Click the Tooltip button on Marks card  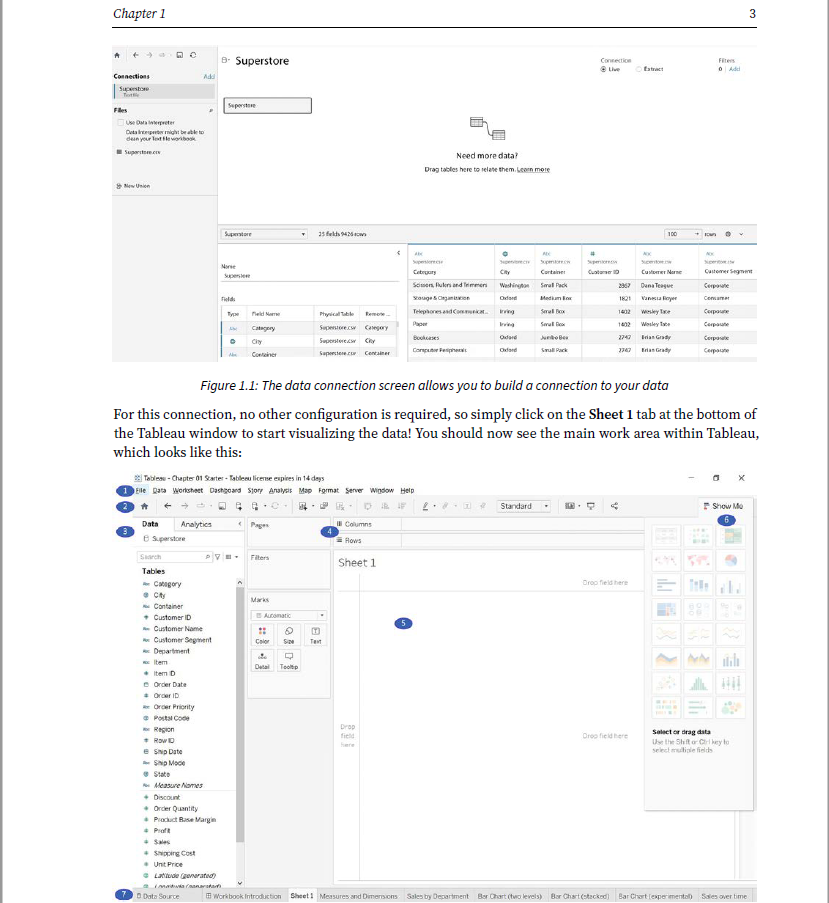point(289,661)
